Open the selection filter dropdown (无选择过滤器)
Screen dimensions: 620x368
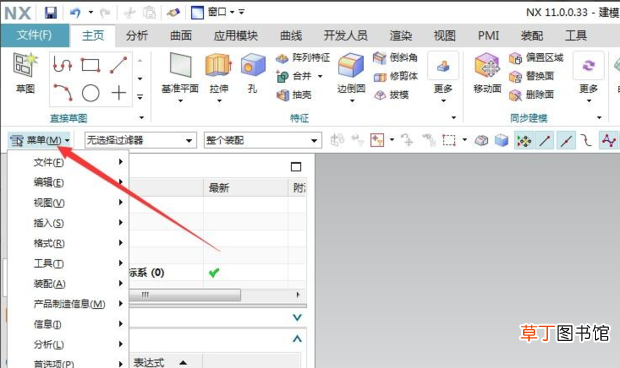pos(140,140)
